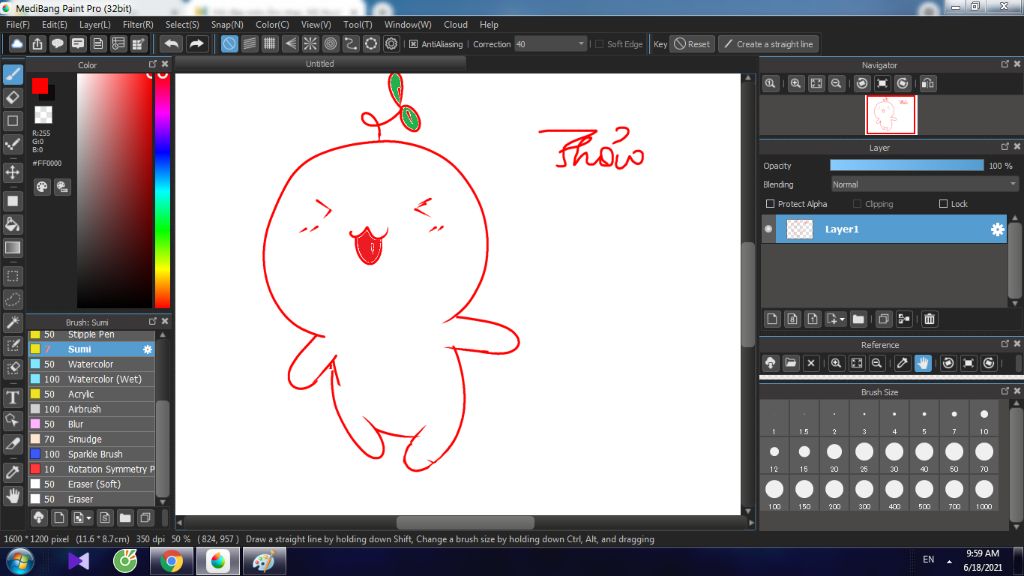Select the rectangular Select tool
This screenshot has width=1024, height=576.
tap(12, 276)
